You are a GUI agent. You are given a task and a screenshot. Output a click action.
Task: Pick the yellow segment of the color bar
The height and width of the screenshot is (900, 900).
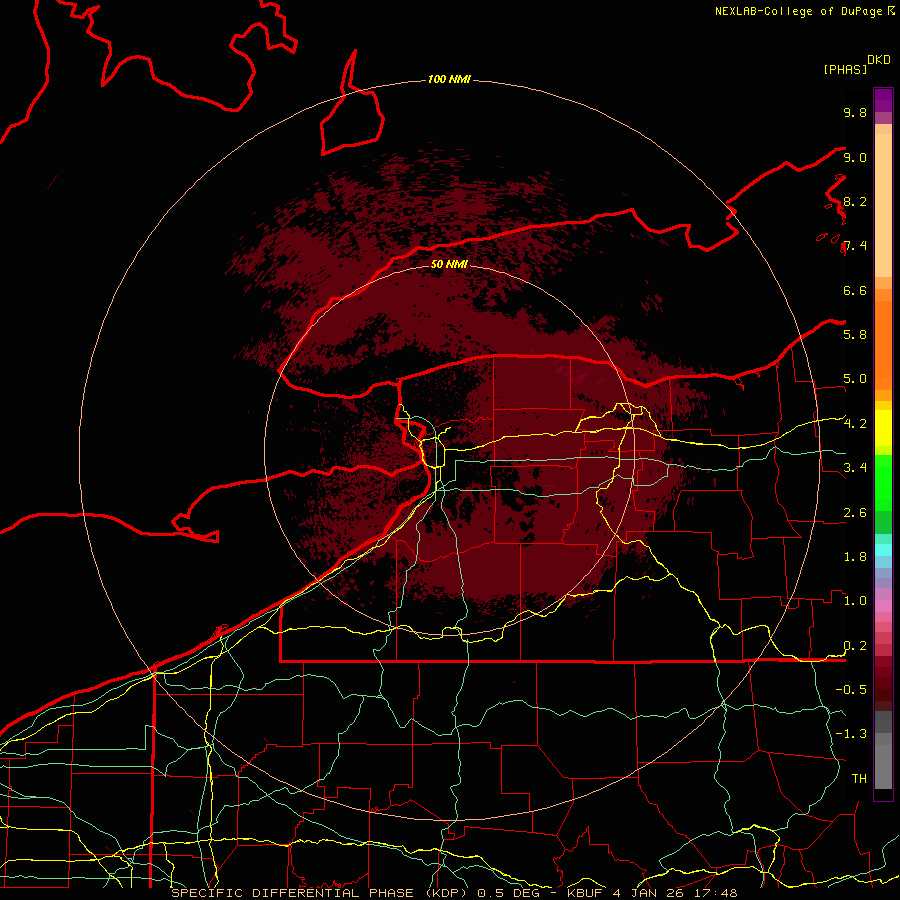pos(883,428)
